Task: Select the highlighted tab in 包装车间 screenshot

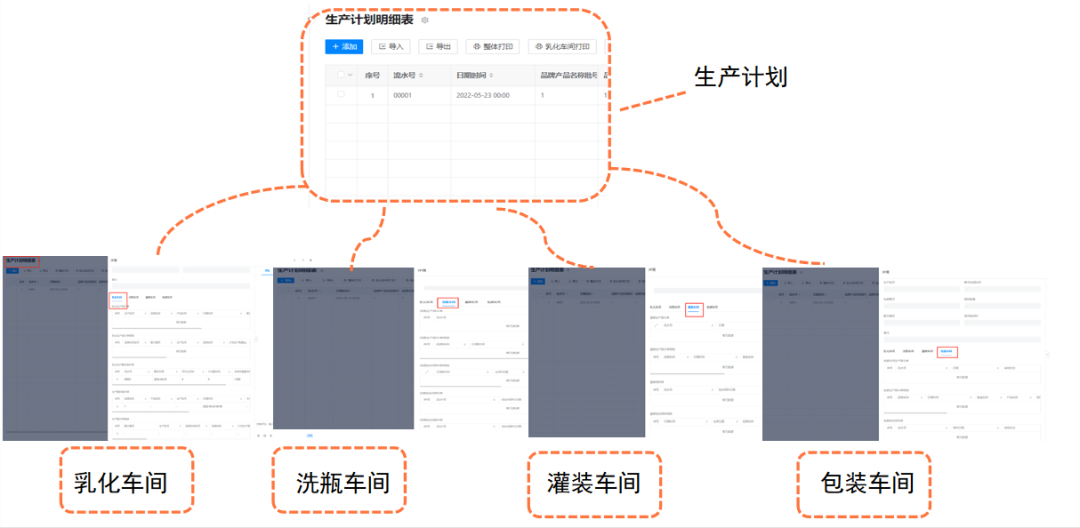Action: [948, 352]
